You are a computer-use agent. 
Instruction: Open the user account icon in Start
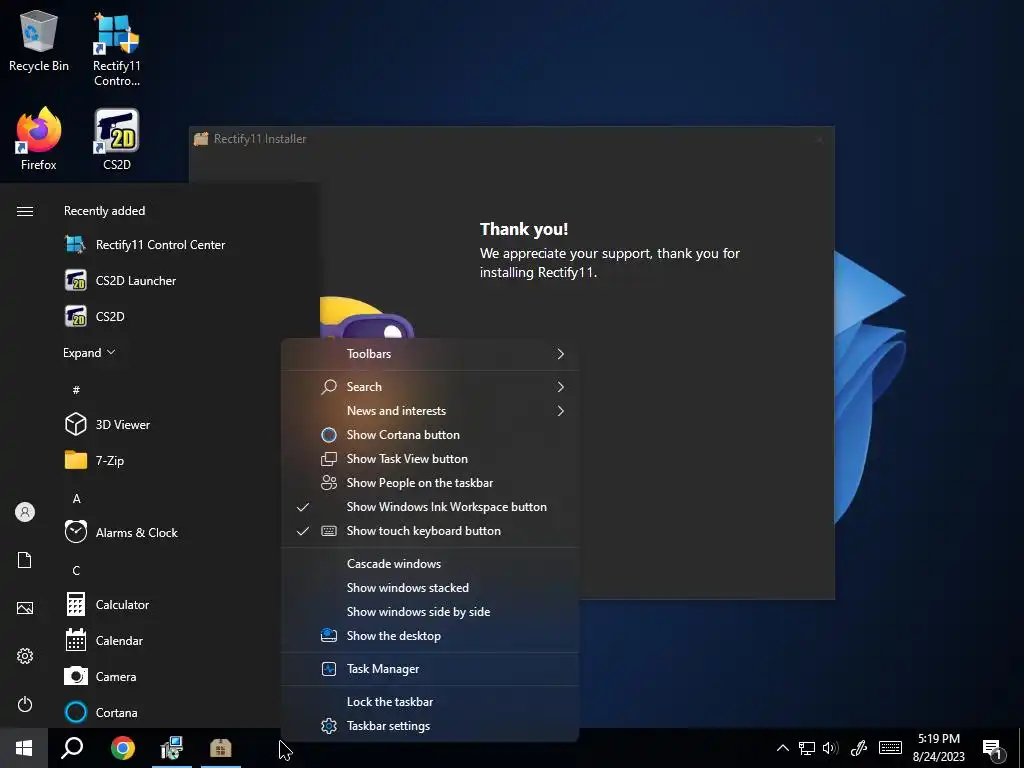pos(25,512)
